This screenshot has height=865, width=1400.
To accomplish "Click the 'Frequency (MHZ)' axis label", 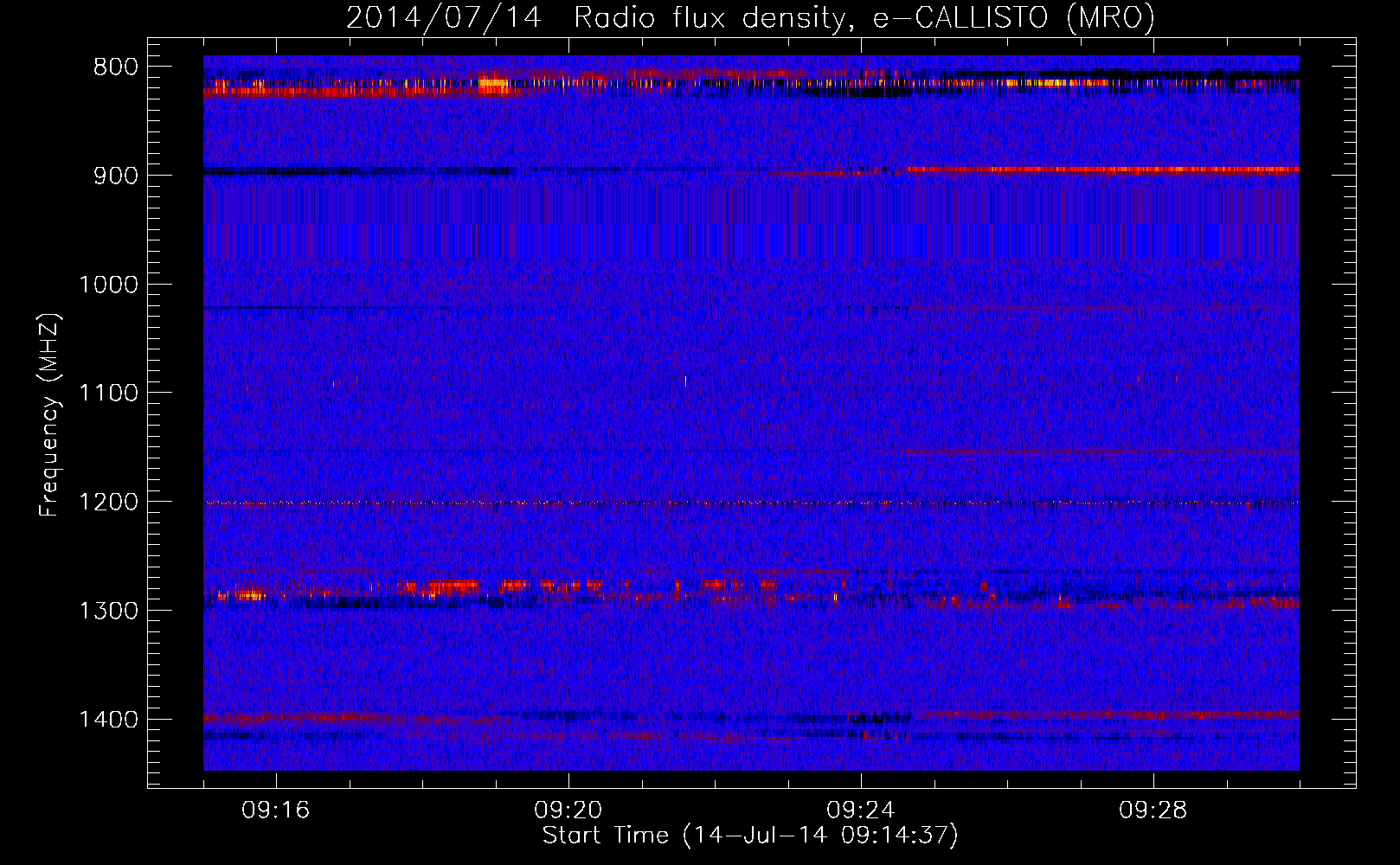I will (49, 415).
